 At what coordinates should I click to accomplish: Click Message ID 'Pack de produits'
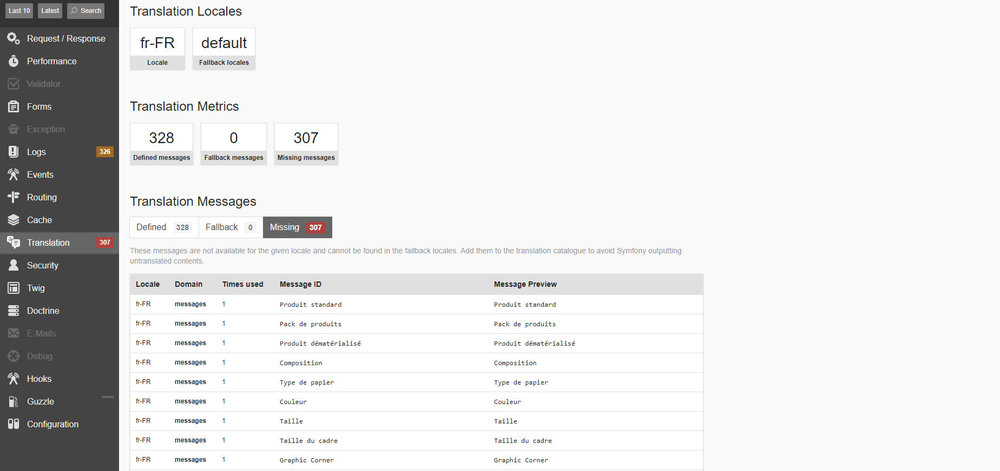click(311, 324)
